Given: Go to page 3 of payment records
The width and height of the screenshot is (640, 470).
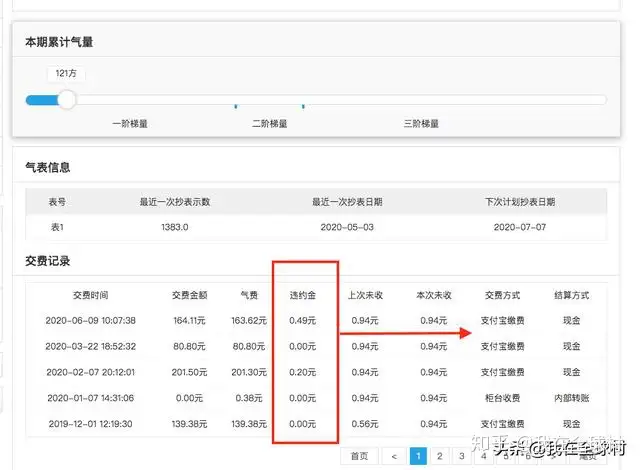Looking at the screenshot, I should [x=462, y=456].
